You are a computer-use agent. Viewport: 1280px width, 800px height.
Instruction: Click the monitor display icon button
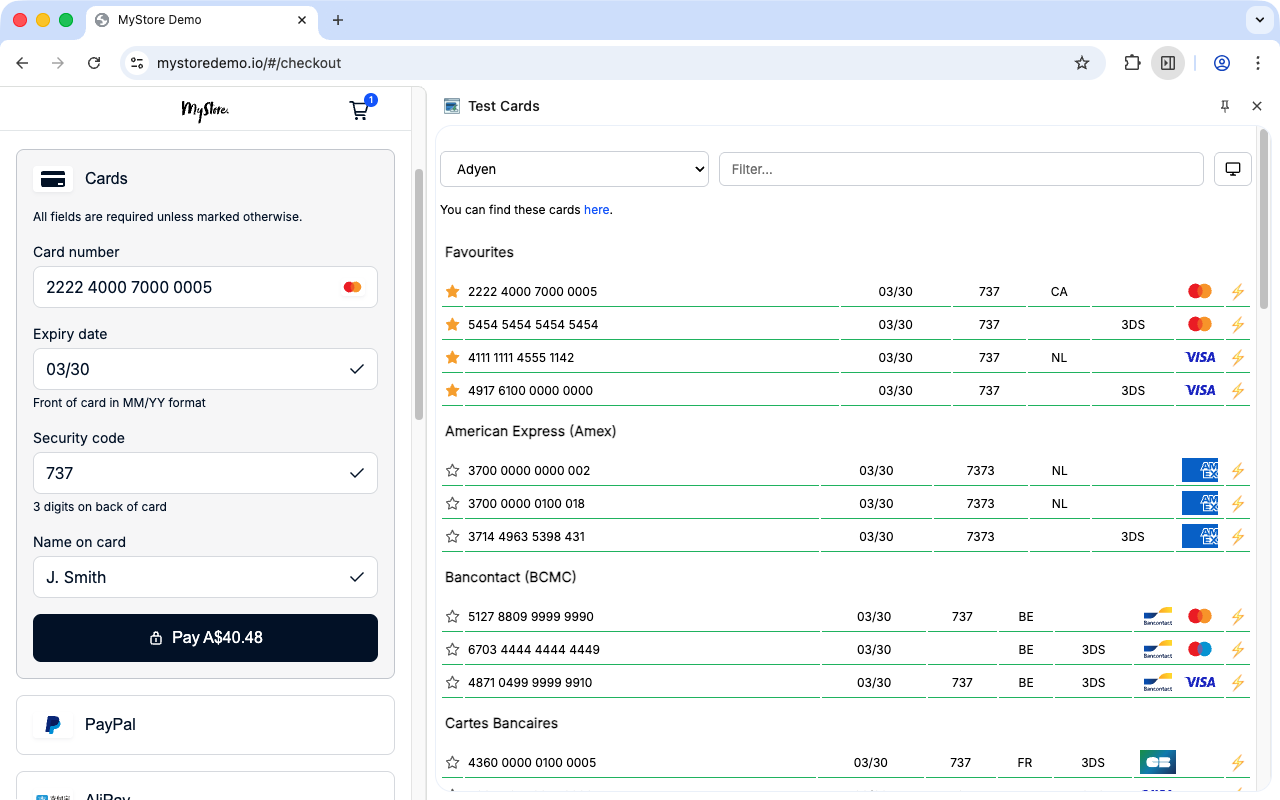[1232, 169]
